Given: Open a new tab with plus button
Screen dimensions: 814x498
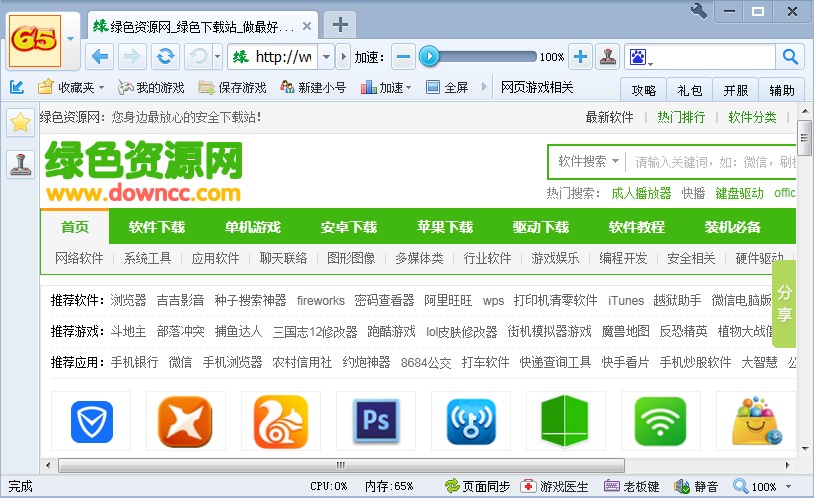Looking at the screenshot, I should point(340,24).
